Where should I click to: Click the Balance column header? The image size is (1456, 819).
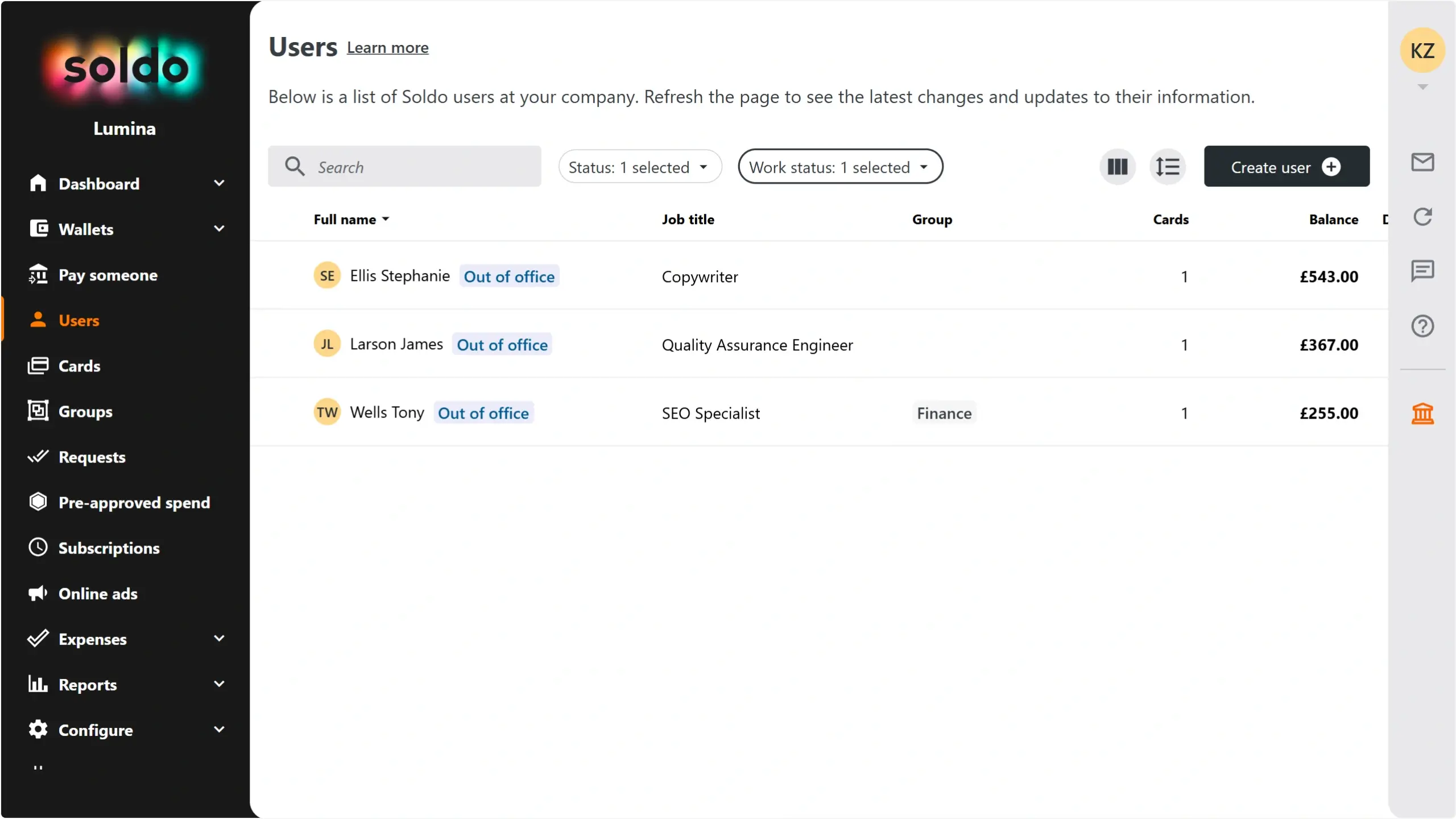1333,220
